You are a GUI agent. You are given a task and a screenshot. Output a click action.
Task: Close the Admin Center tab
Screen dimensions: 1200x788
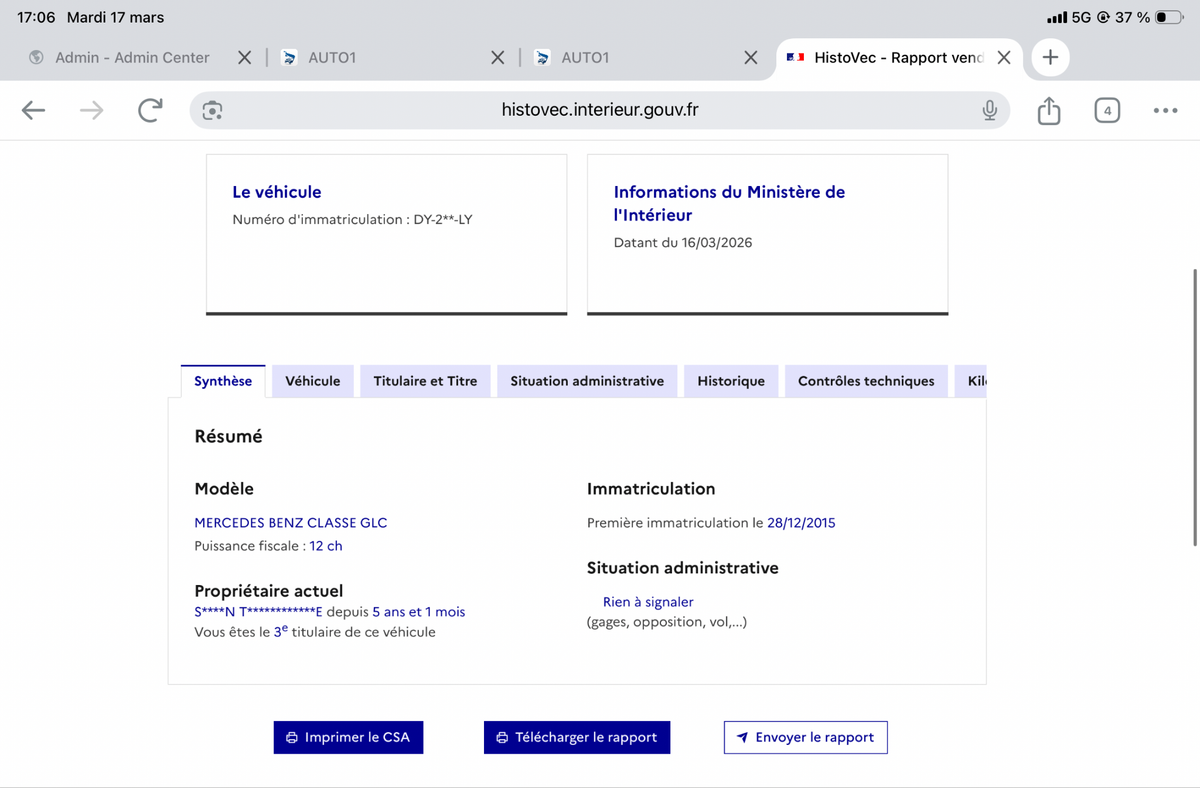[x=244, y=57]
